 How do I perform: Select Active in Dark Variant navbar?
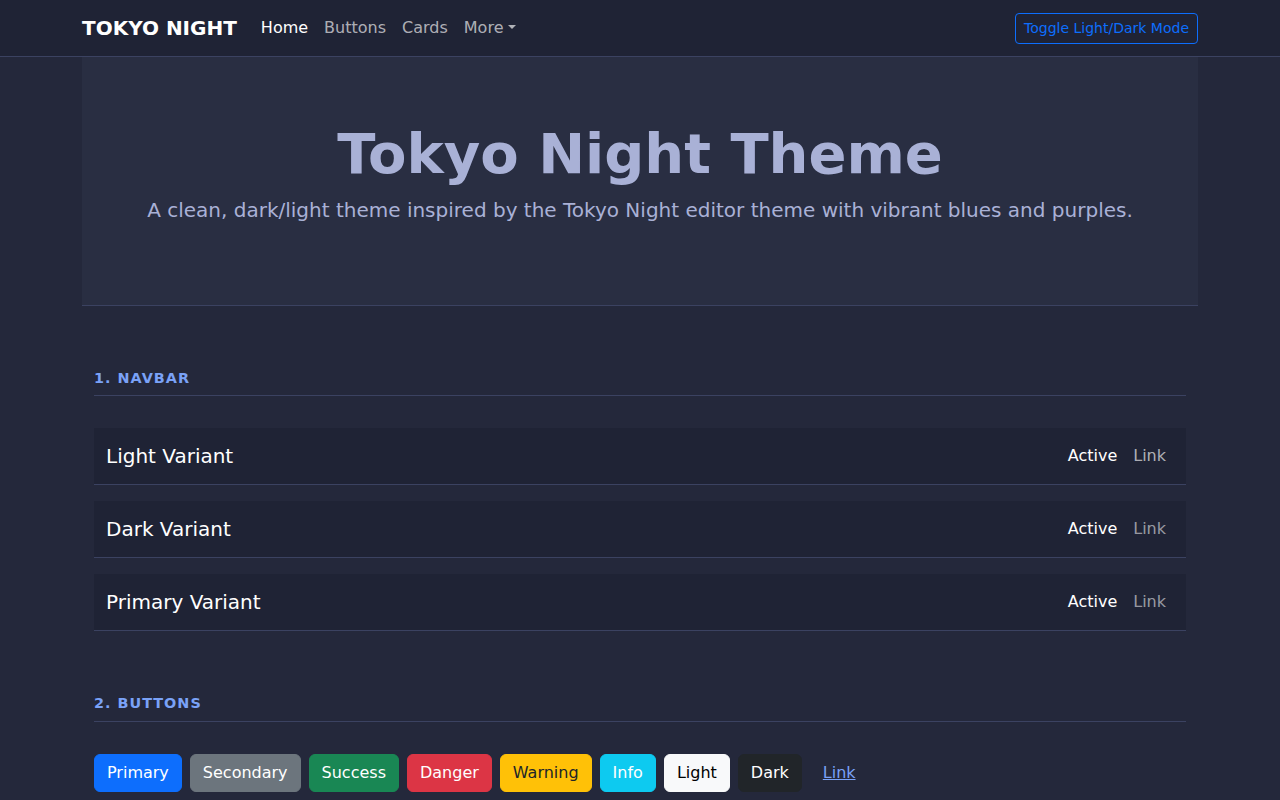click(x=1092, y=529)
